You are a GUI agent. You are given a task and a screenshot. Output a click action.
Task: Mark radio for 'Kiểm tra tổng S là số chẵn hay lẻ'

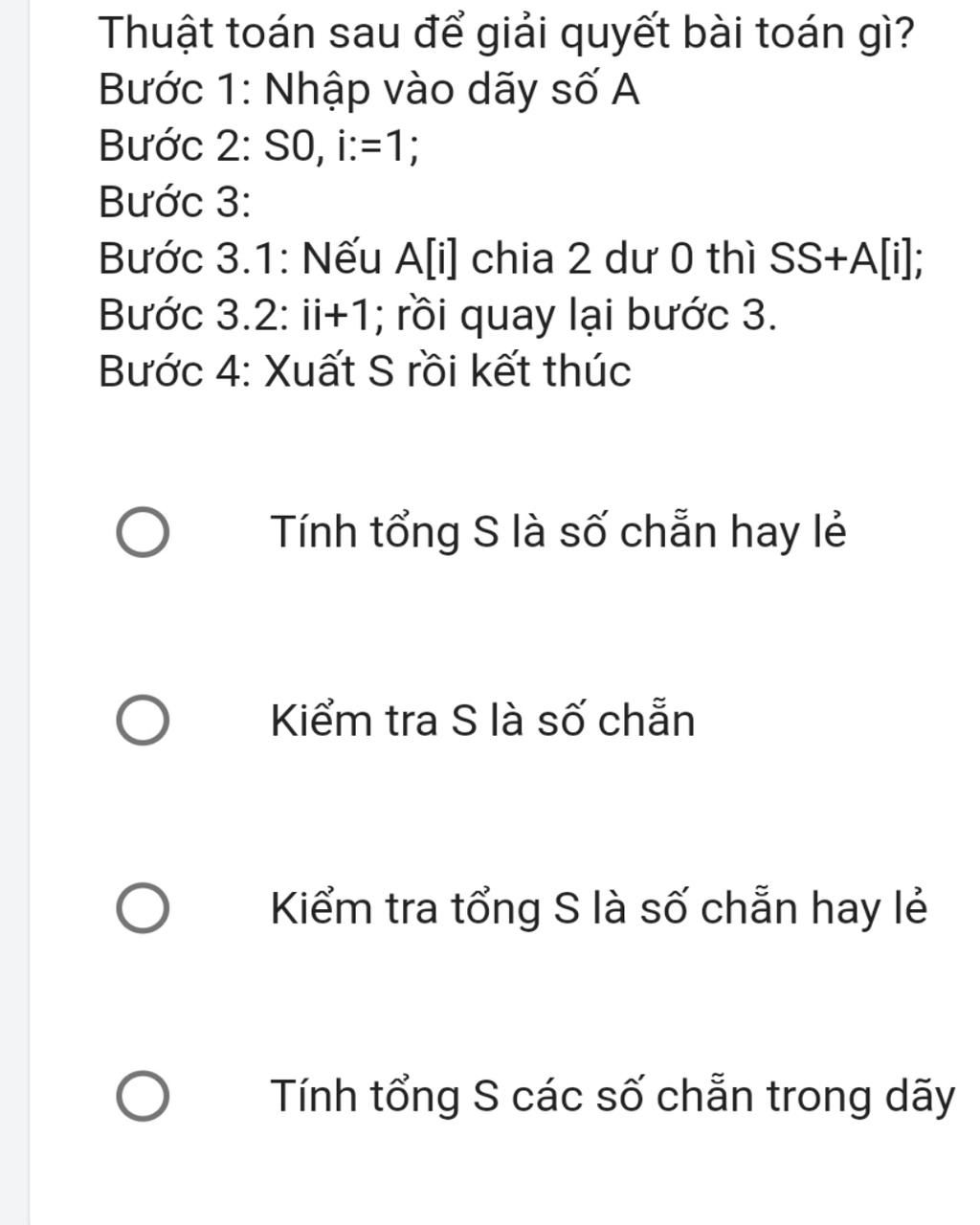coord(144,908)
